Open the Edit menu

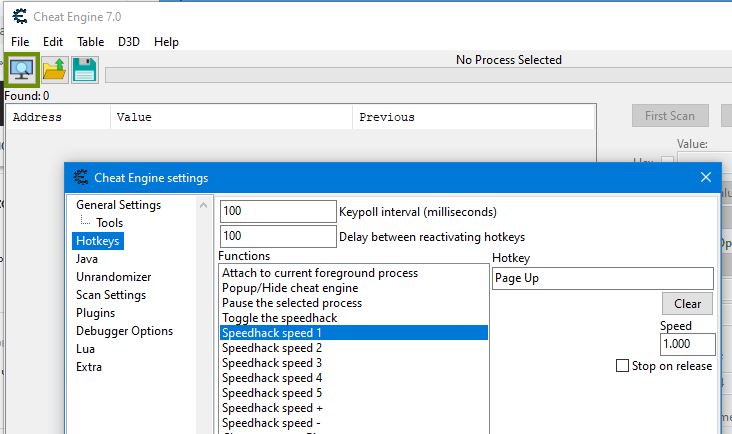click(53, 42)
